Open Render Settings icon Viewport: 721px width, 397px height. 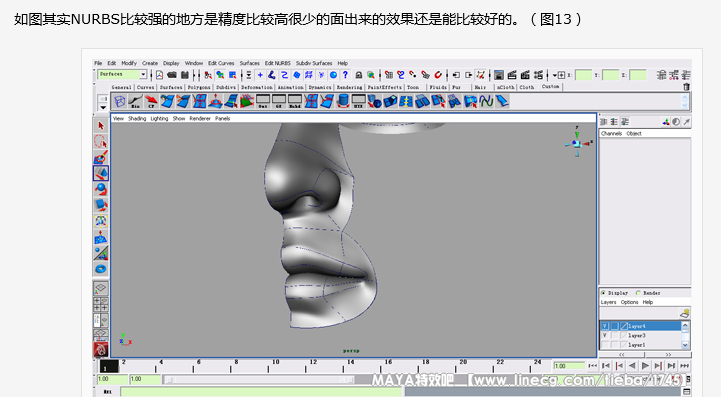(x=538, y=75)
